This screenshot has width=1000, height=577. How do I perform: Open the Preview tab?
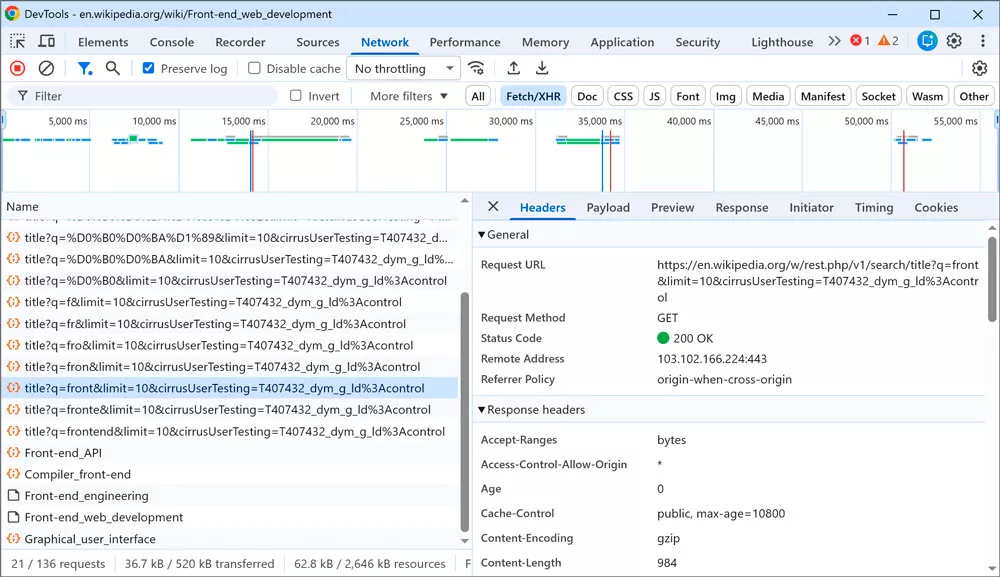672,207
